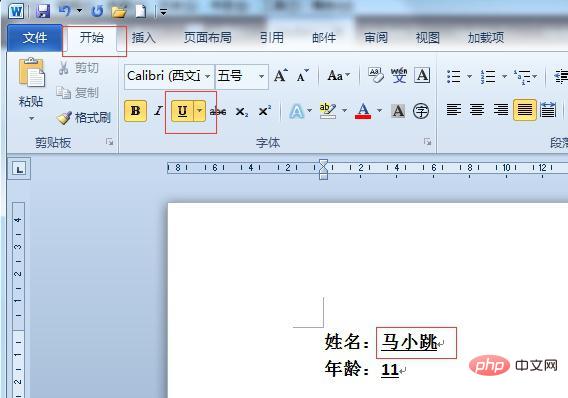568x398 pixels.
Task: Open the 页面布局 tab
Action: [x=208, y=38]
